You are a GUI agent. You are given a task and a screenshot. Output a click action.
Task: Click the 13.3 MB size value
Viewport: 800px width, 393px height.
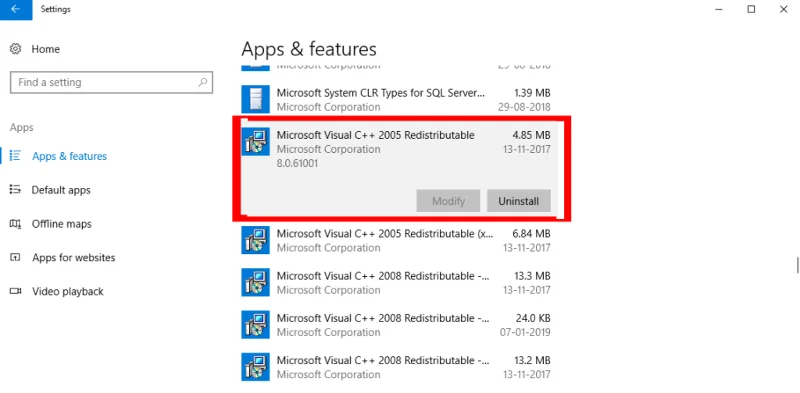click(532, 276)
